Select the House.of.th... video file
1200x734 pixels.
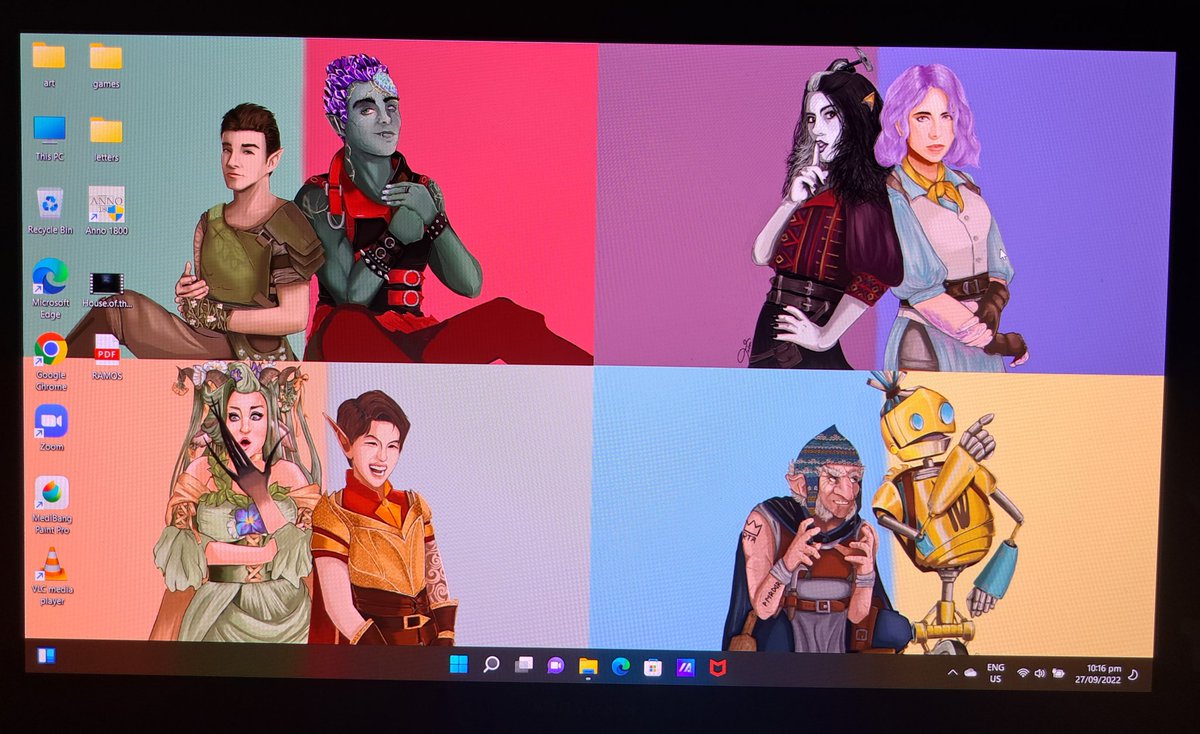click(107, 290)
